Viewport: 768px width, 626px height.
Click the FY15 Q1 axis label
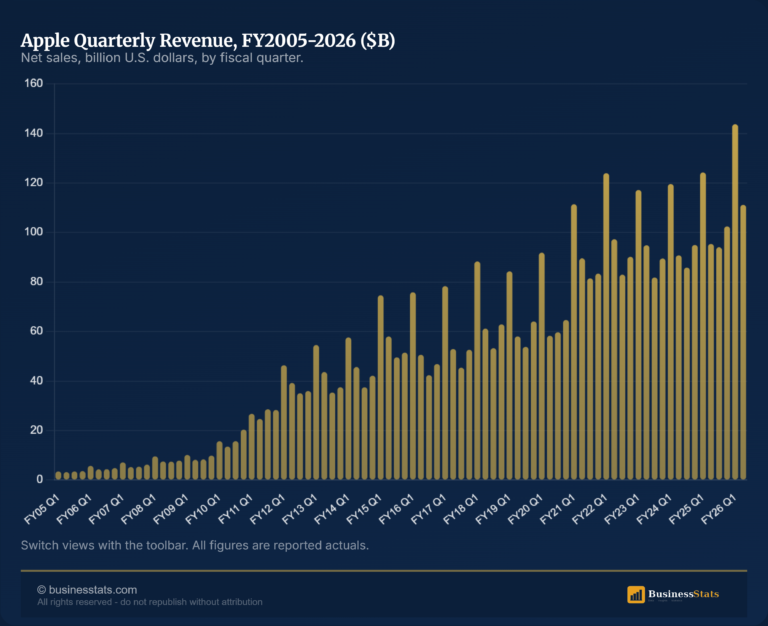point(364,509)
